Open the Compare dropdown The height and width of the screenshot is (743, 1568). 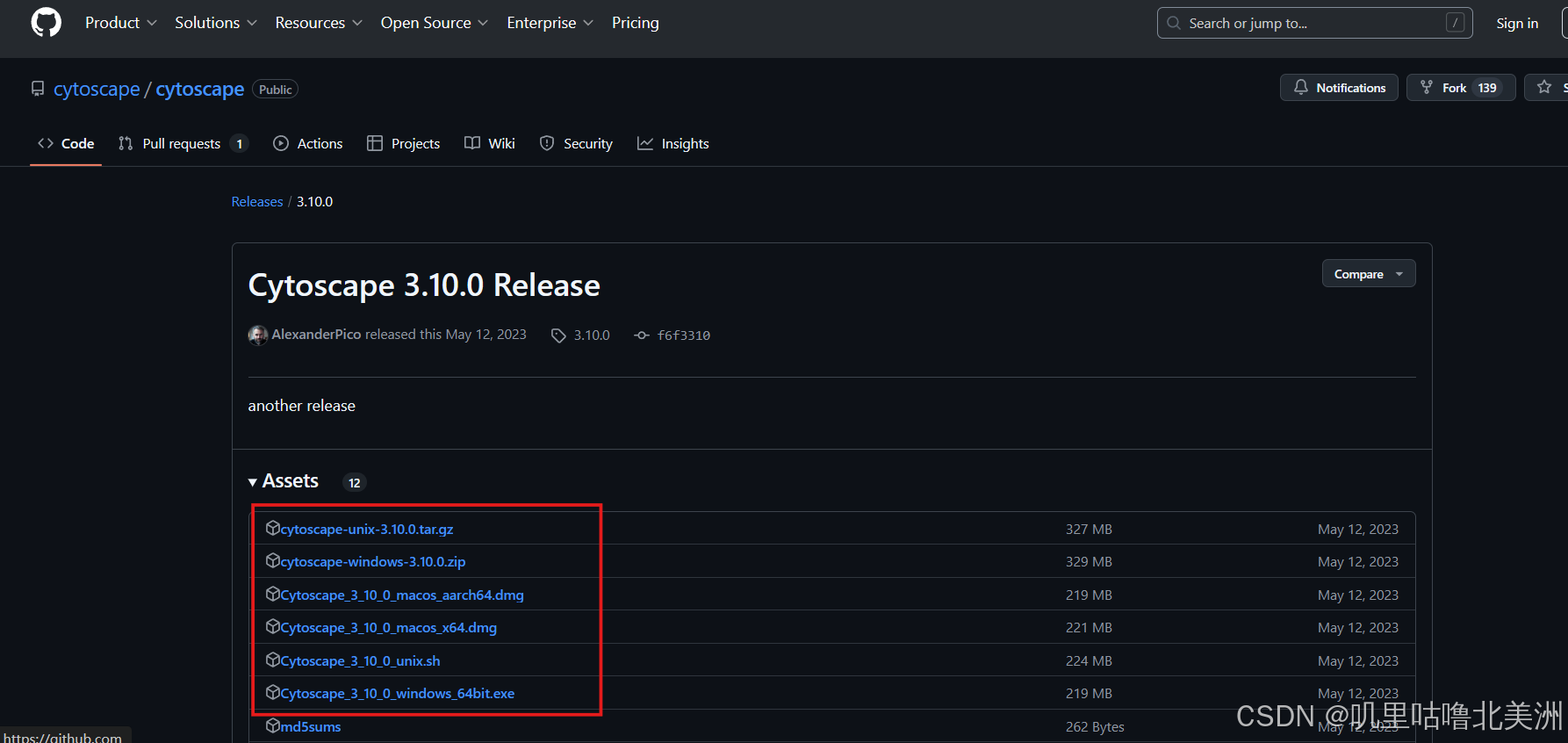click(1369, 274)
